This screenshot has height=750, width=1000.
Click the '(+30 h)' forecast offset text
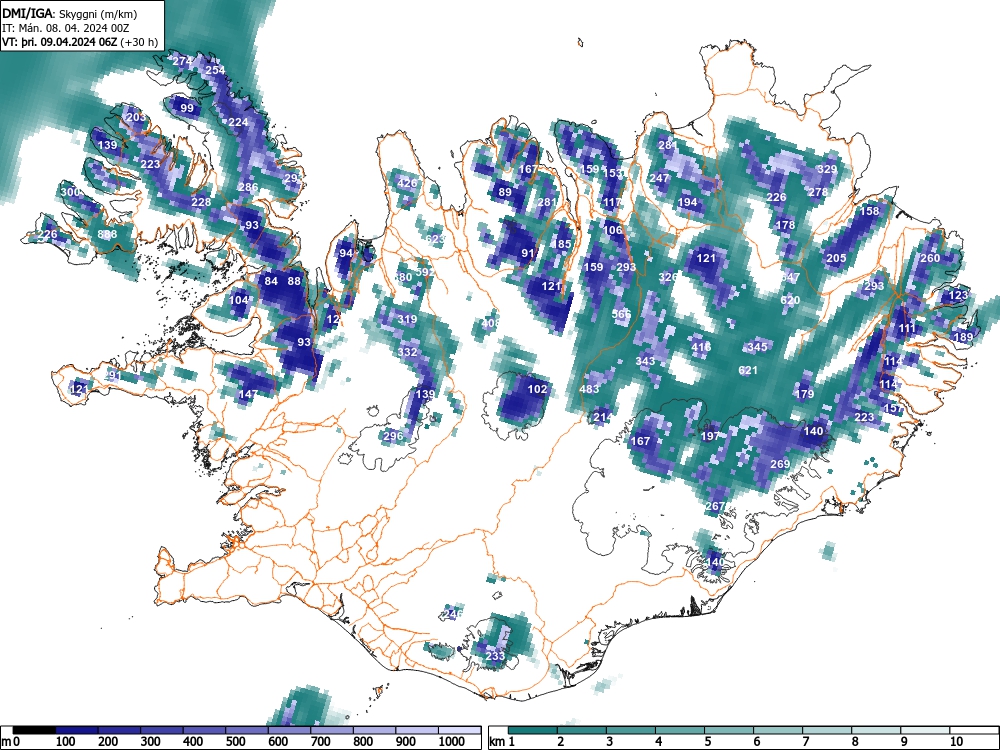(x=139, y=43)
